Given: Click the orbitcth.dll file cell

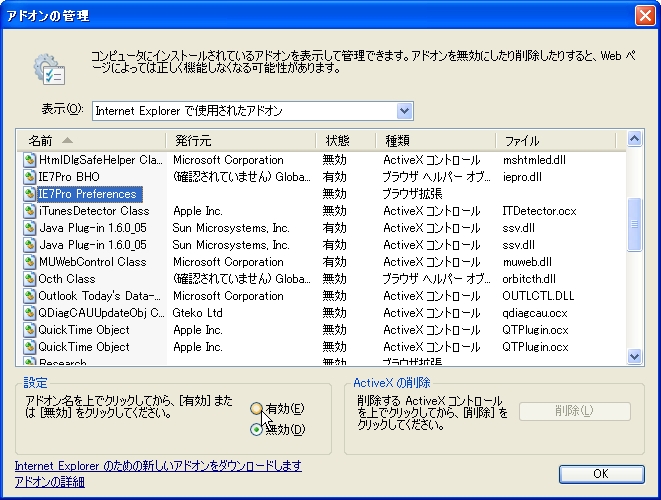Looking at the screenshot, I should click(529, 279).
